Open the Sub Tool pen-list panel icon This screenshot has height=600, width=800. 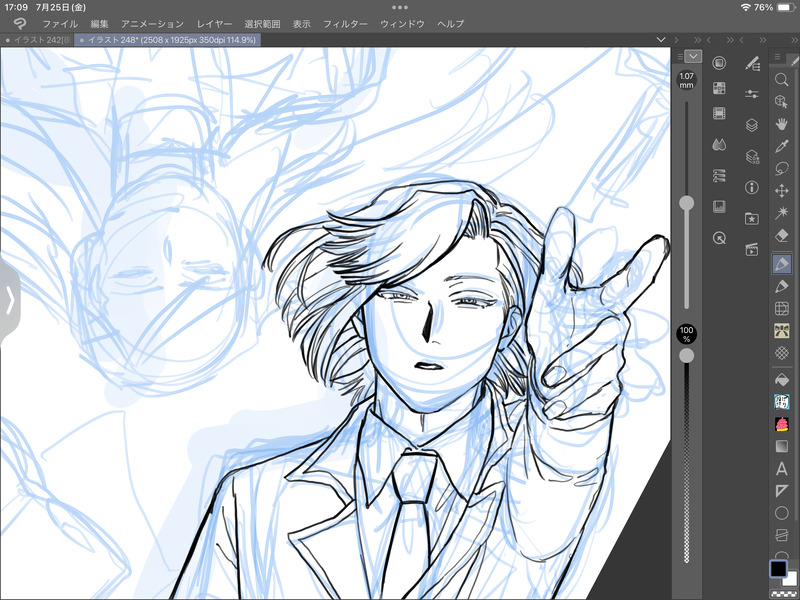[x=752, y=63]
